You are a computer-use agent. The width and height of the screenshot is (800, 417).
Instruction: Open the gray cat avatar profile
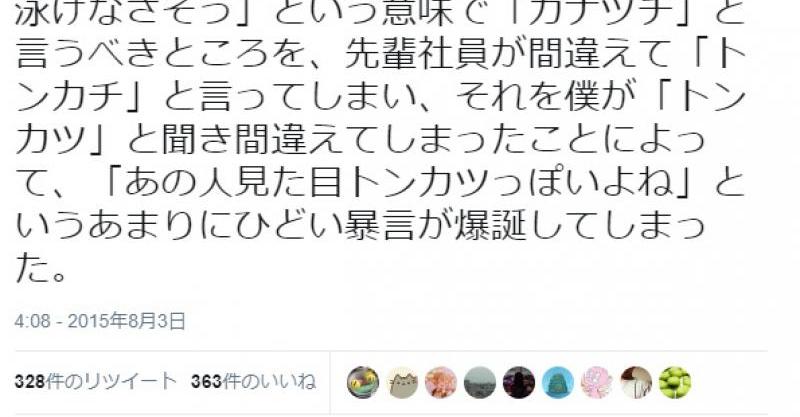(x=402, y=382)
